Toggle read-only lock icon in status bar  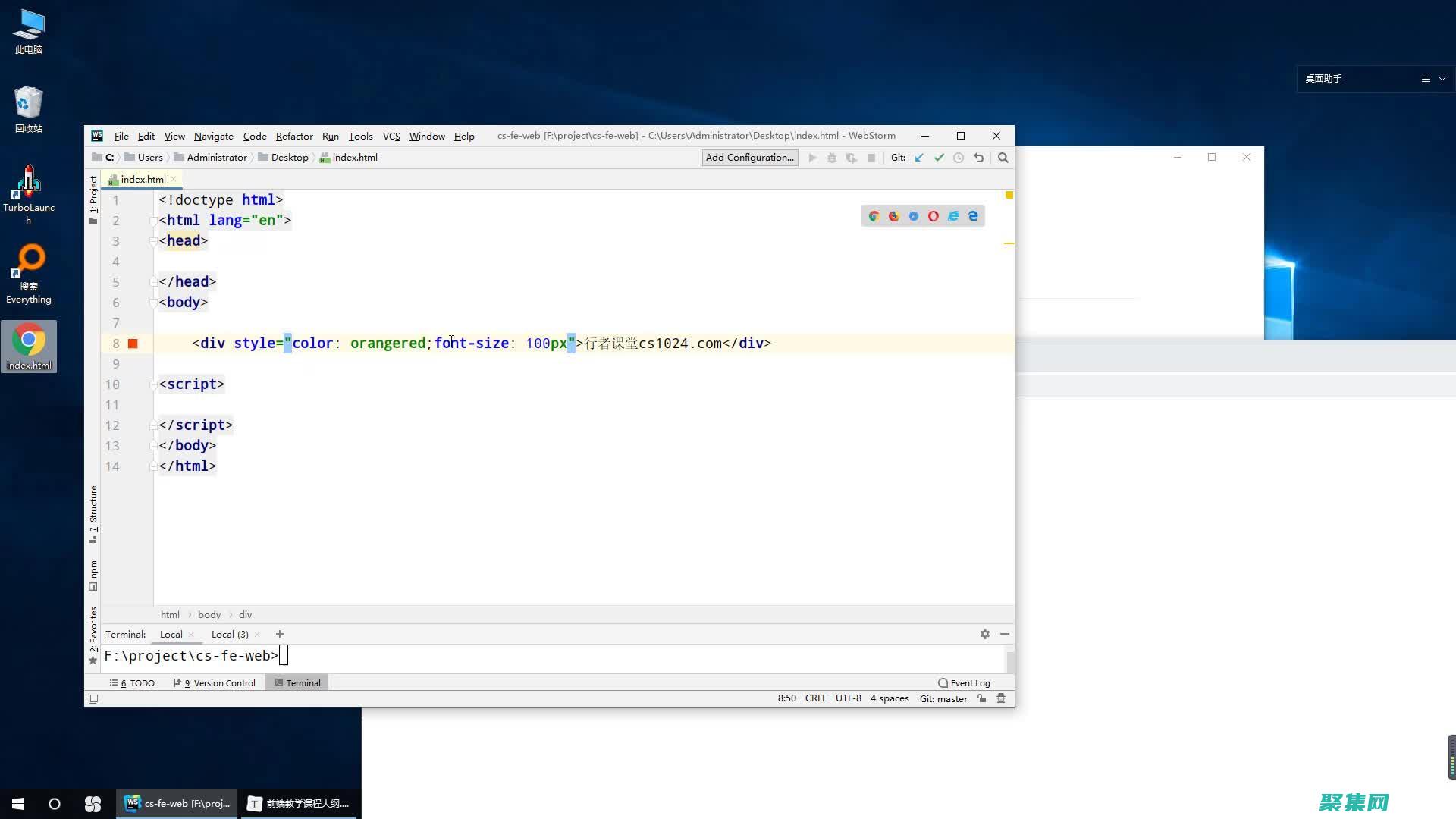click(982, 698)
